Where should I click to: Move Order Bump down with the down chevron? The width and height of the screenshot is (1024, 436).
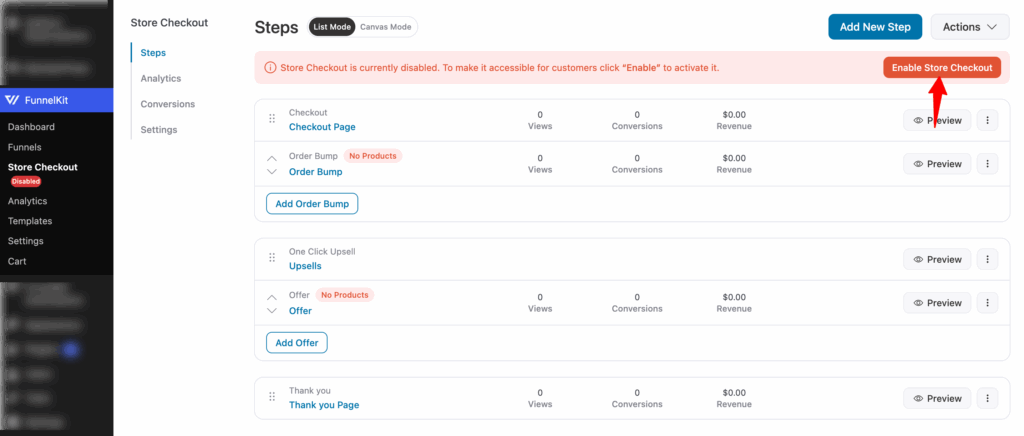pos(272,172)
